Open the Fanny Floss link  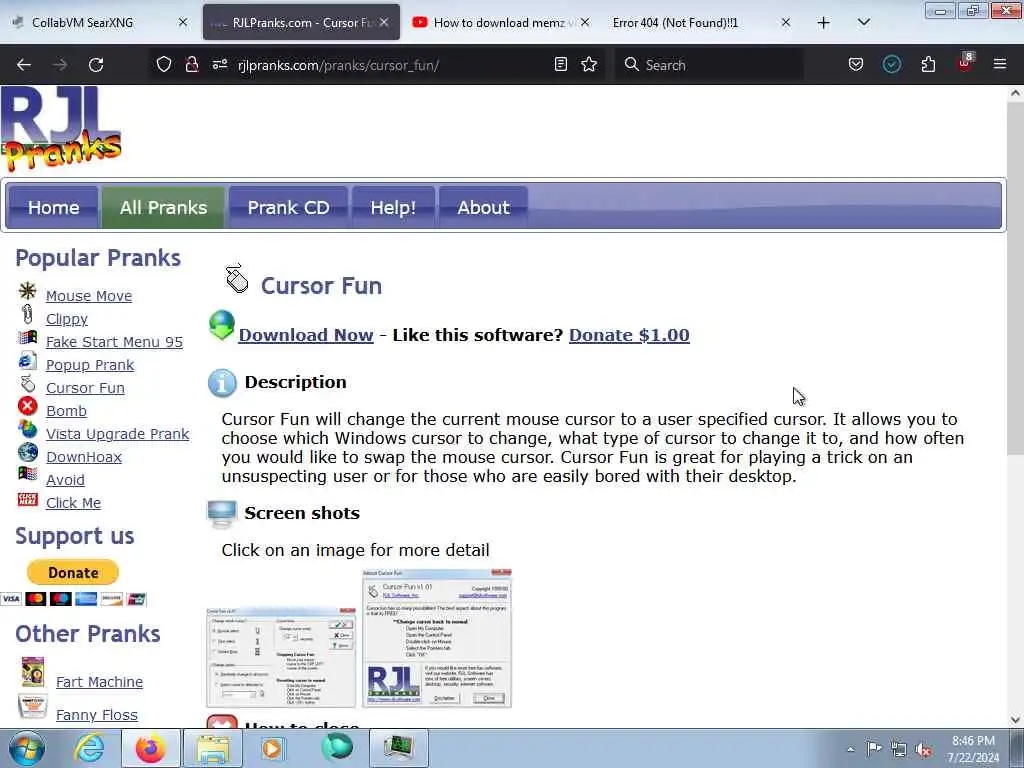97,715
